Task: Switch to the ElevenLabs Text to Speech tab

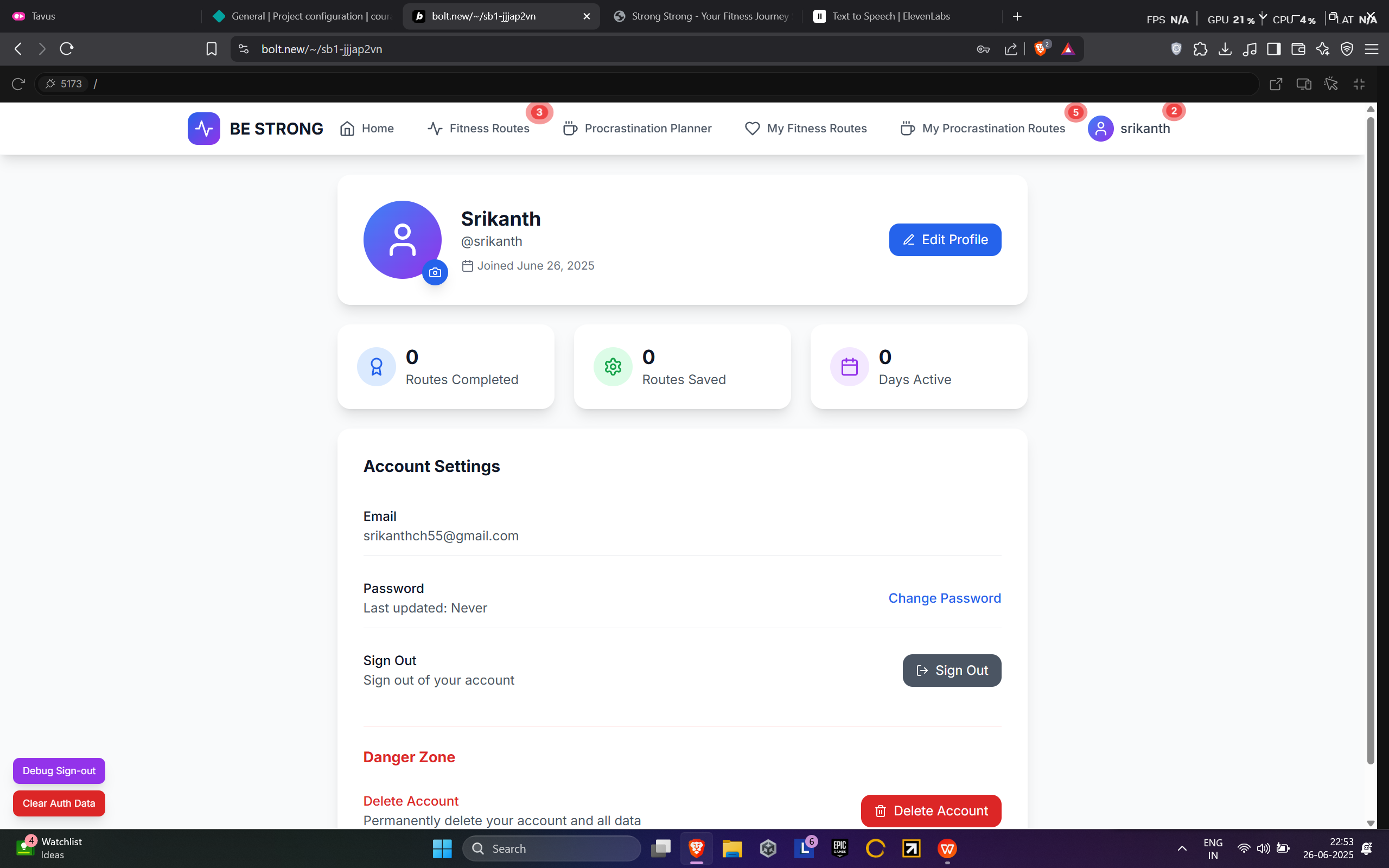Action: coord(890,16)
